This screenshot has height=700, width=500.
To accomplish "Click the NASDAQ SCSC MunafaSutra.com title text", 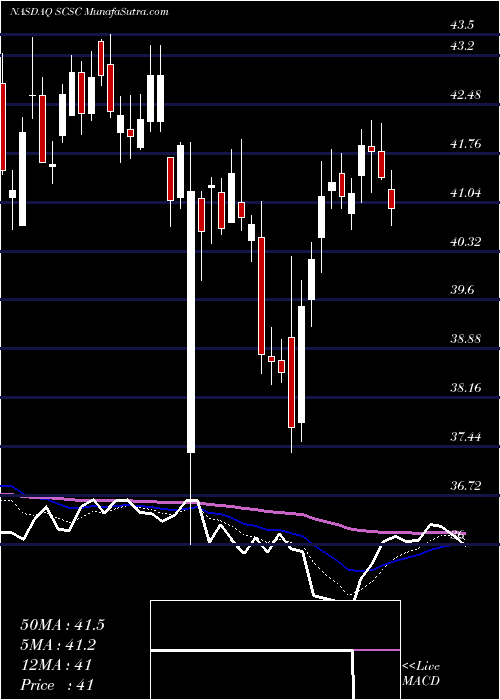I will [x=89, y=12].
